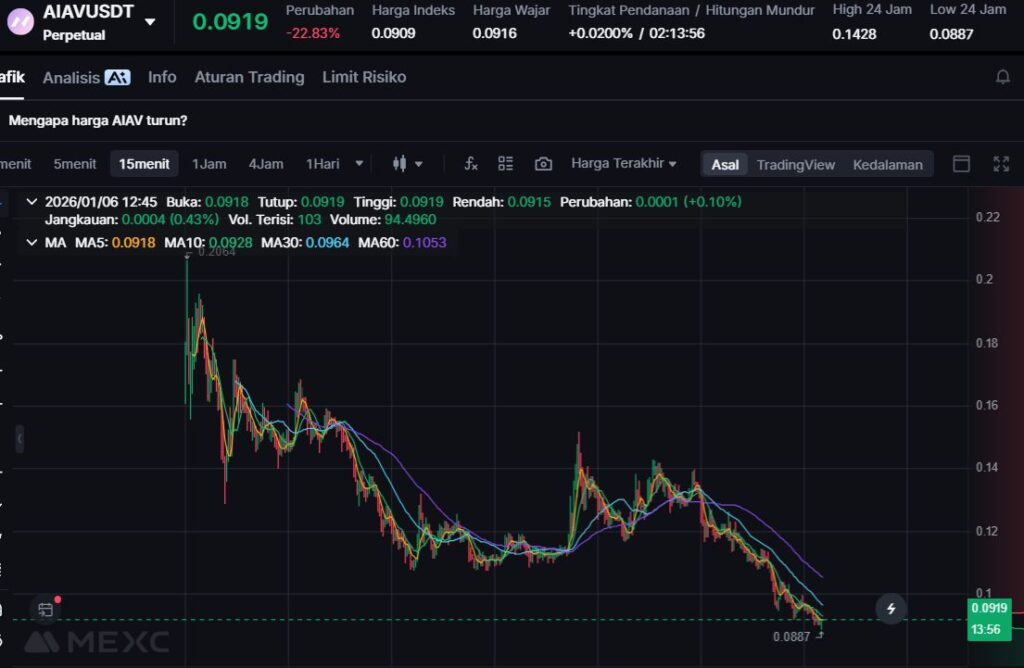Click the notification bell icon
Image resolution: width=1024 pixels, height=668 pixels.
point(1002,77)
